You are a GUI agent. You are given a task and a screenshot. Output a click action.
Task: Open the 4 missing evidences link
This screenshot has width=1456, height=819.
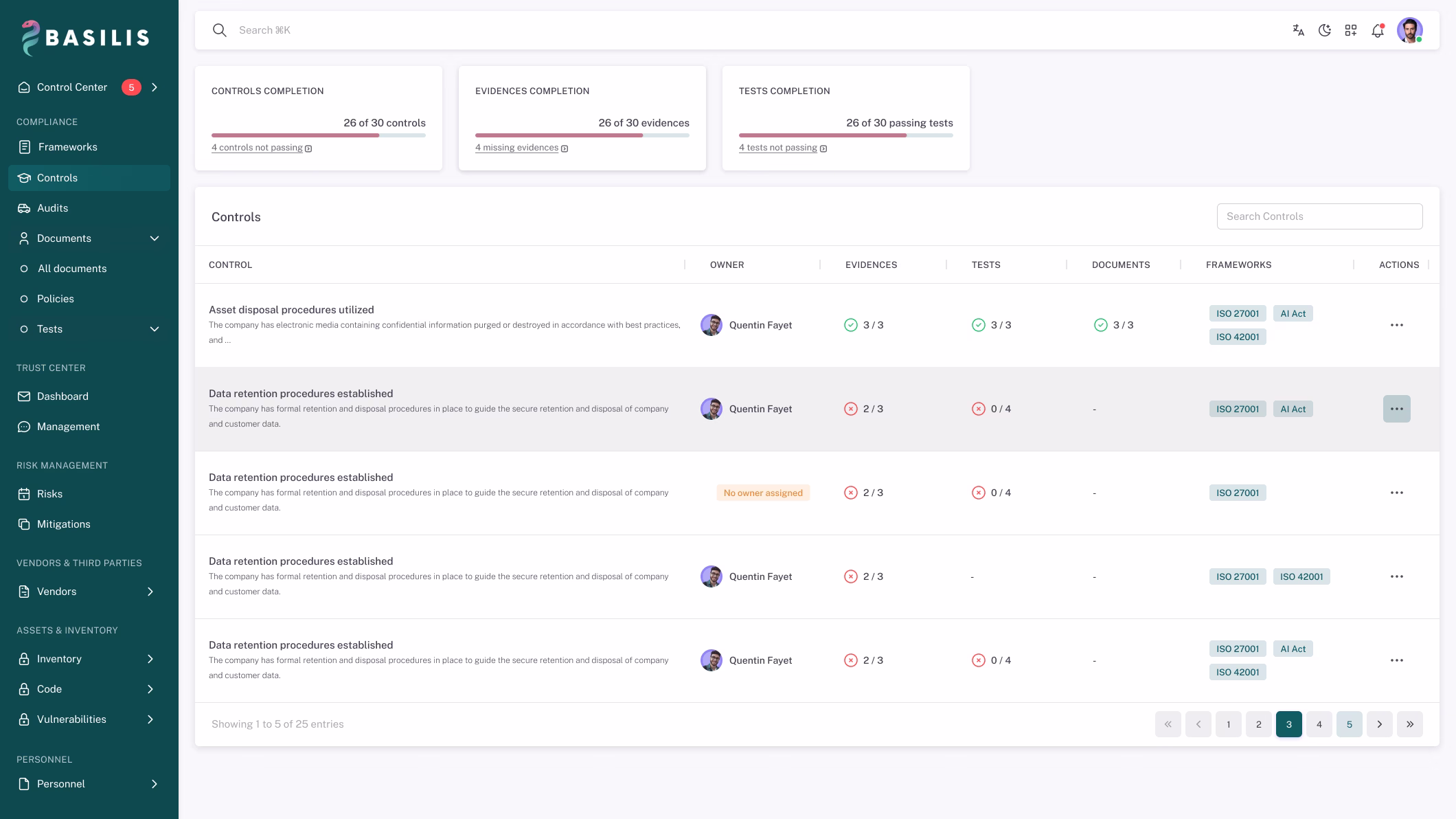click(521, 148)
